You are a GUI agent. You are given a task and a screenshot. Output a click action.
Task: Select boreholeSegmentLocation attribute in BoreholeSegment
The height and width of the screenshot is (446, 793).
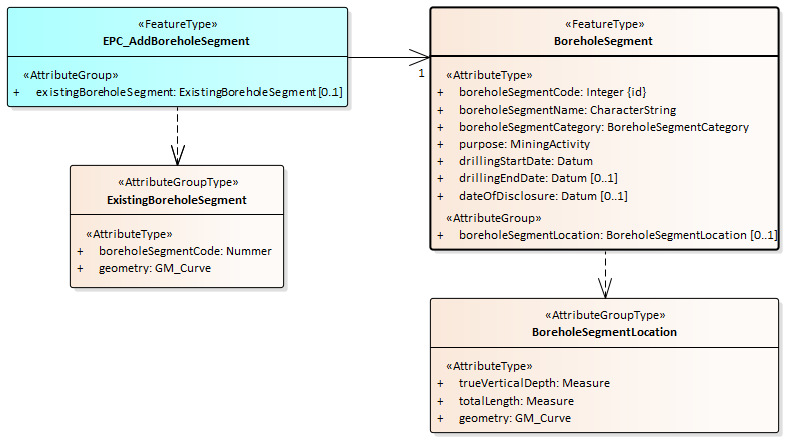coord(617,235)
